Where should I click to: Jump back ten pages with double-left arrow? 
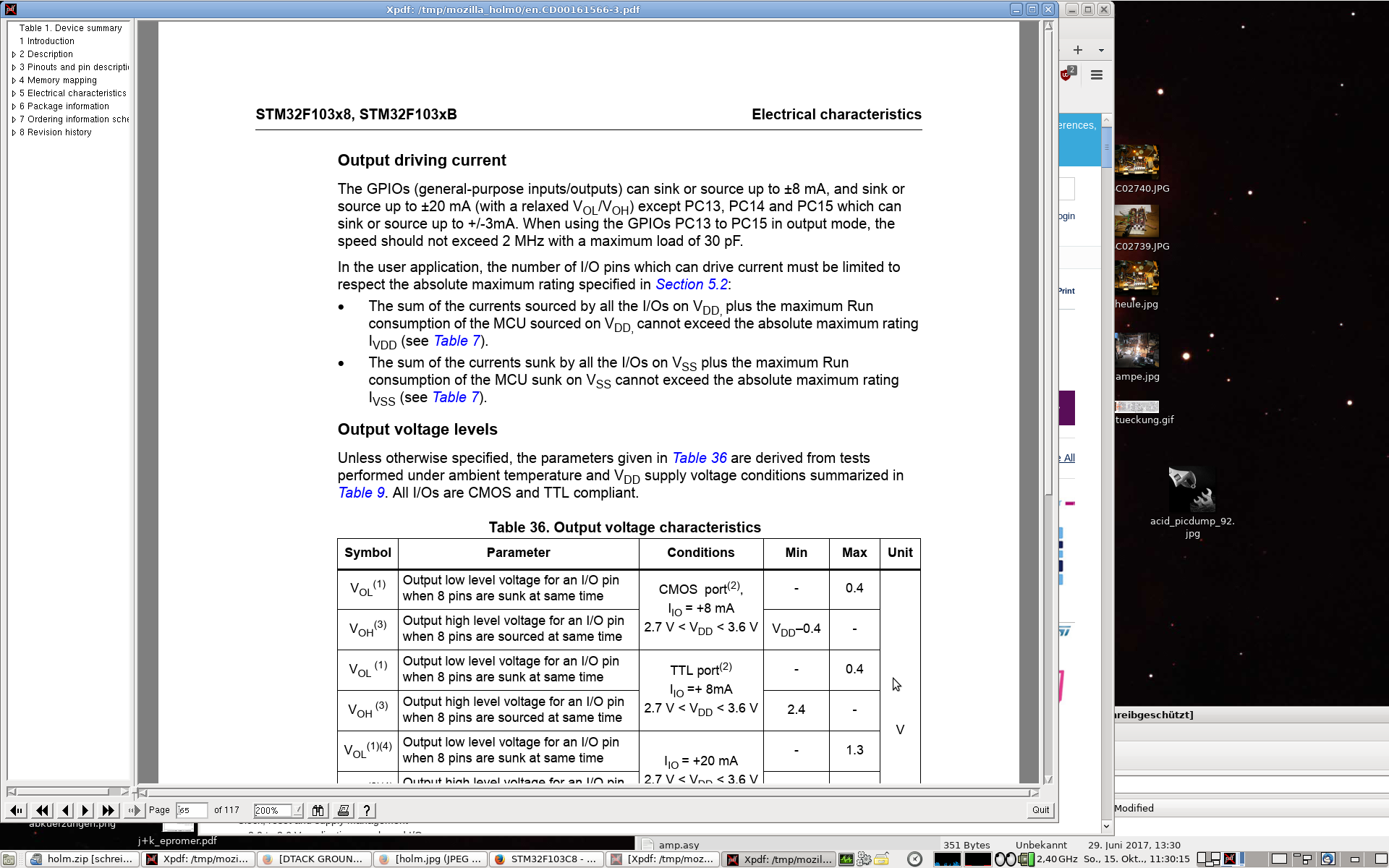pyautogui.click(x=43, y=810)
